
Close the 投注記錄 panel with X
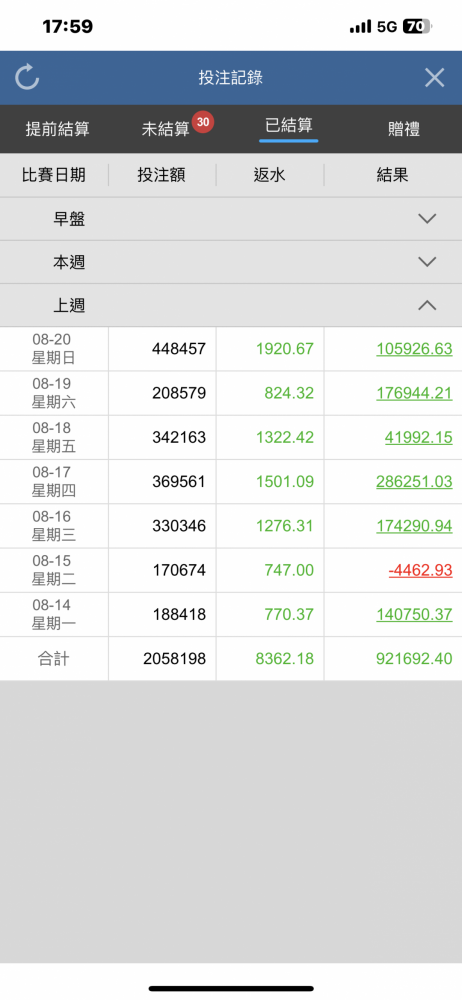435,78
